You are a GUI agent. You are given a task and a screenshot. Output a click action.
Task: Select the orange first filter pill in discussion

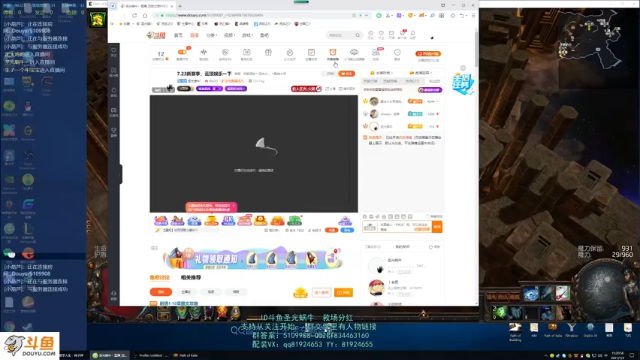click(161, 292)
